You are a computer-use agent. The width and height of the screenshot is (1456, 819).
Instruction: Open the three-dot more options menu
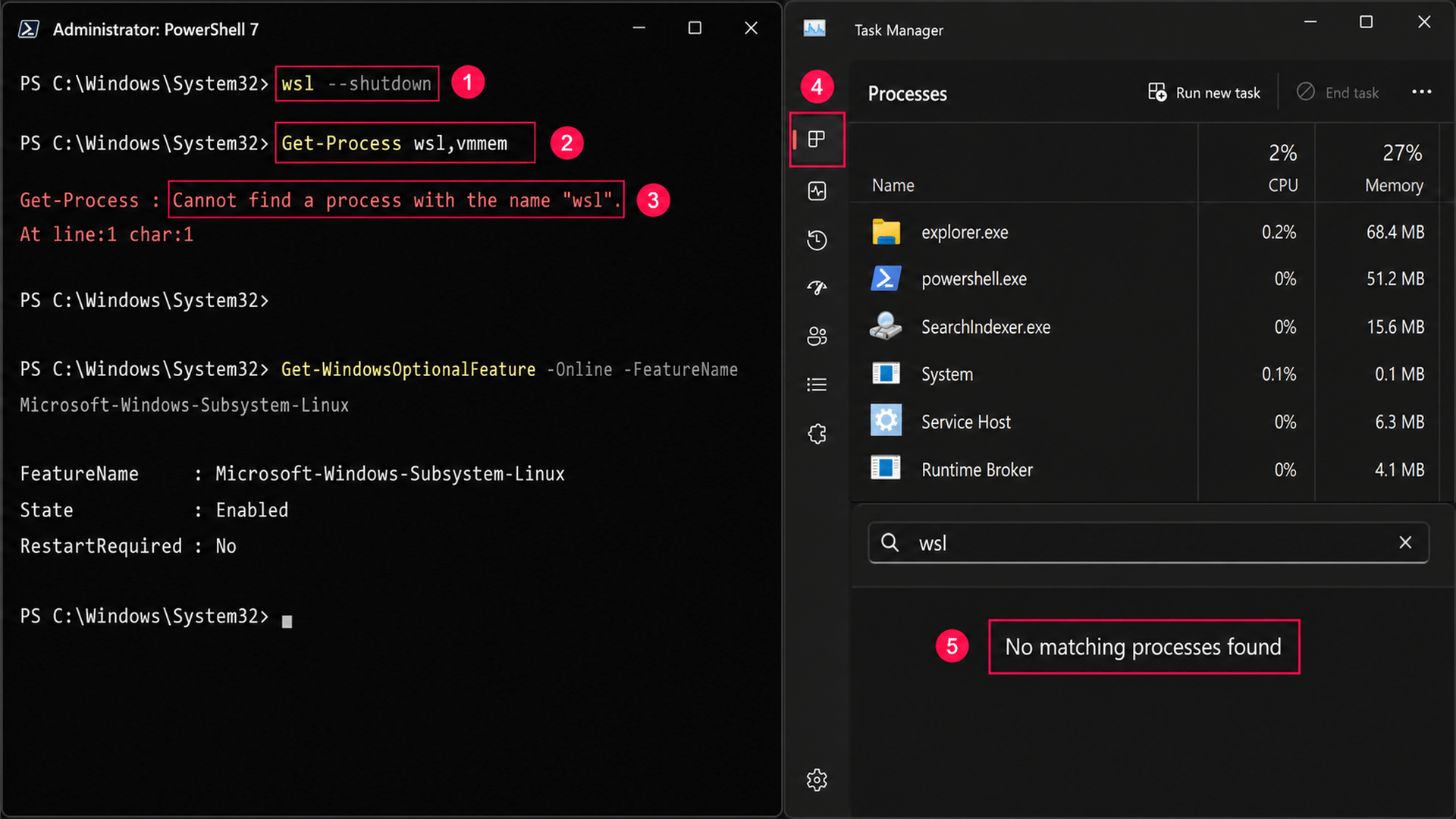(x=1421, y=92)
